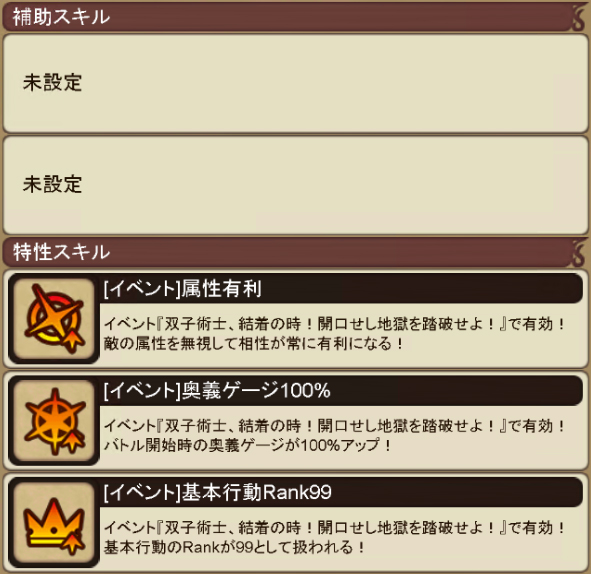Click the 奥義ゲージ100%アップ description text

[334, 436]
